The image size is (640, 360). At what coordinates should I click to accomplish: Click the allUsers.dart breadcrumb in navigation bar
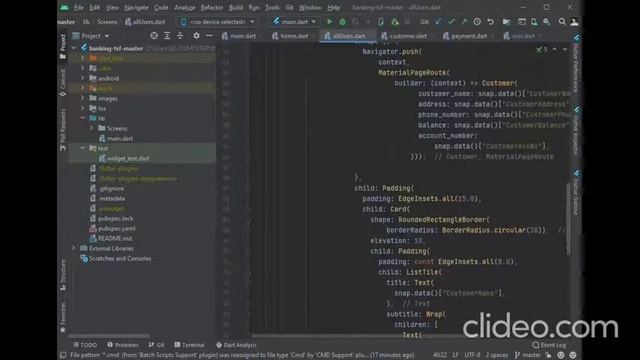coord(145,22)
